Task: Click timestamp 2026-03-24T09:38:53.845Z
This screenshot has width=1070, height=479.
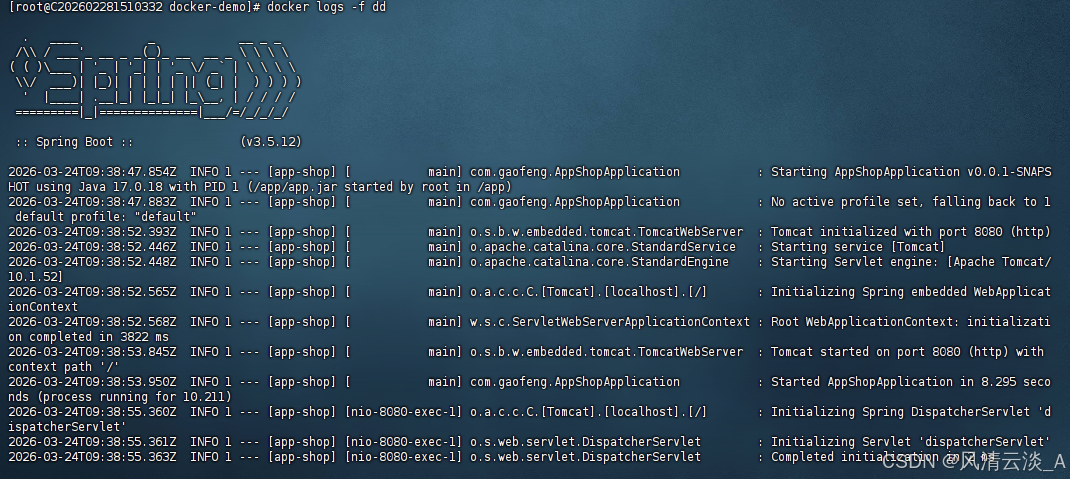Action: 92,352
